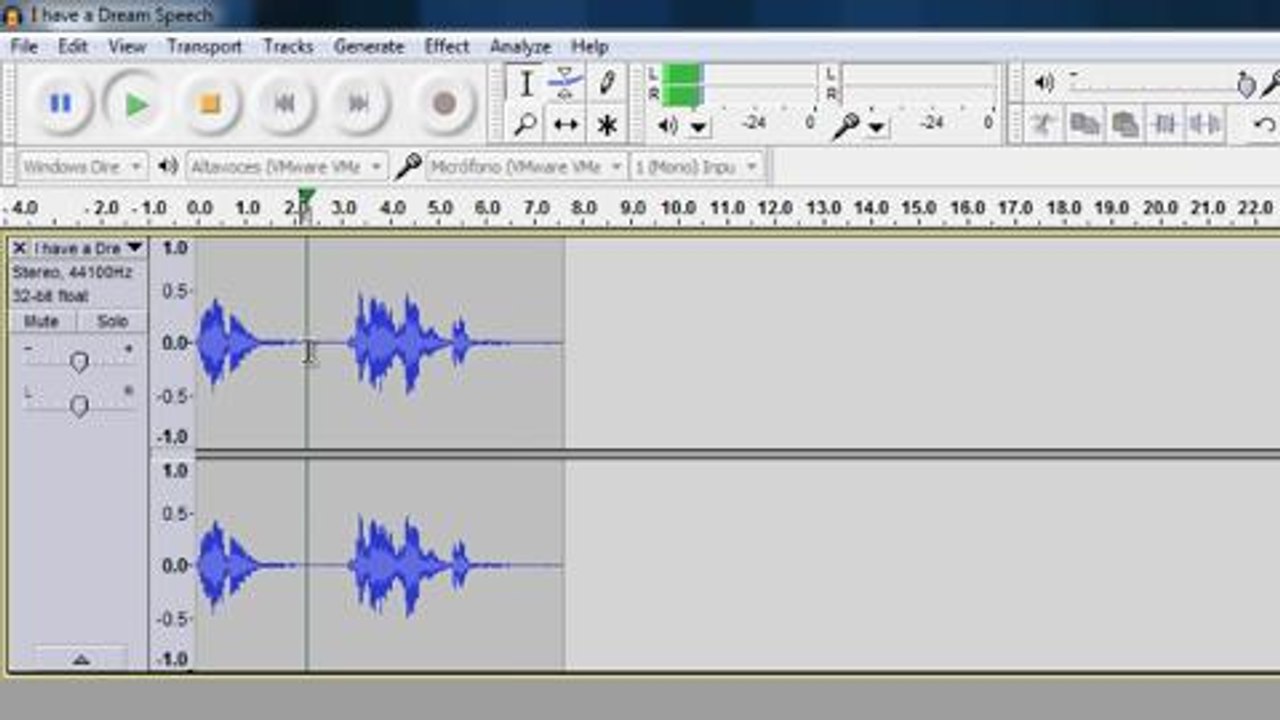This screenshot has height=720, width=1280.
Task: Click the speaker icon under the playback meter
Action: [x=667, y=125]
